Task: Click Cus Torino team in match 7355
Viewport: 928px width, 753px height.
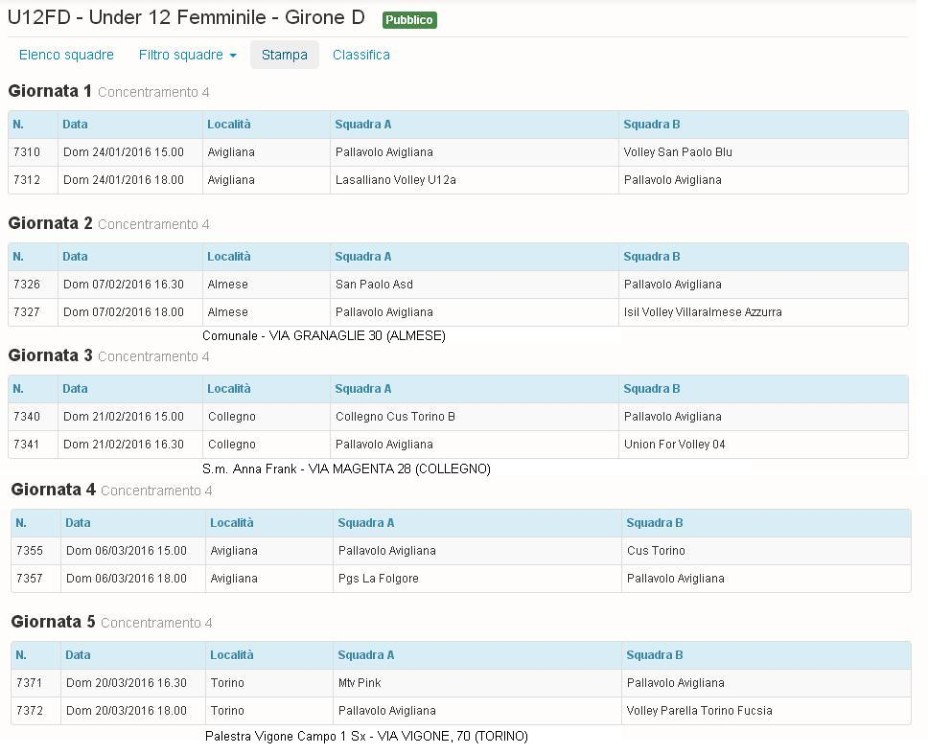Action: click(656, 551)
